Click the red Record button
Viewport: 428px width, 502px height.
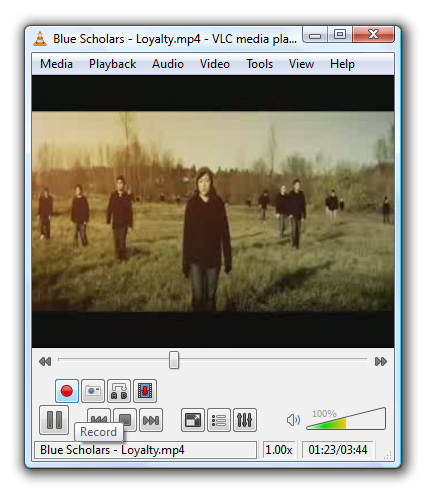click(67, 391)
